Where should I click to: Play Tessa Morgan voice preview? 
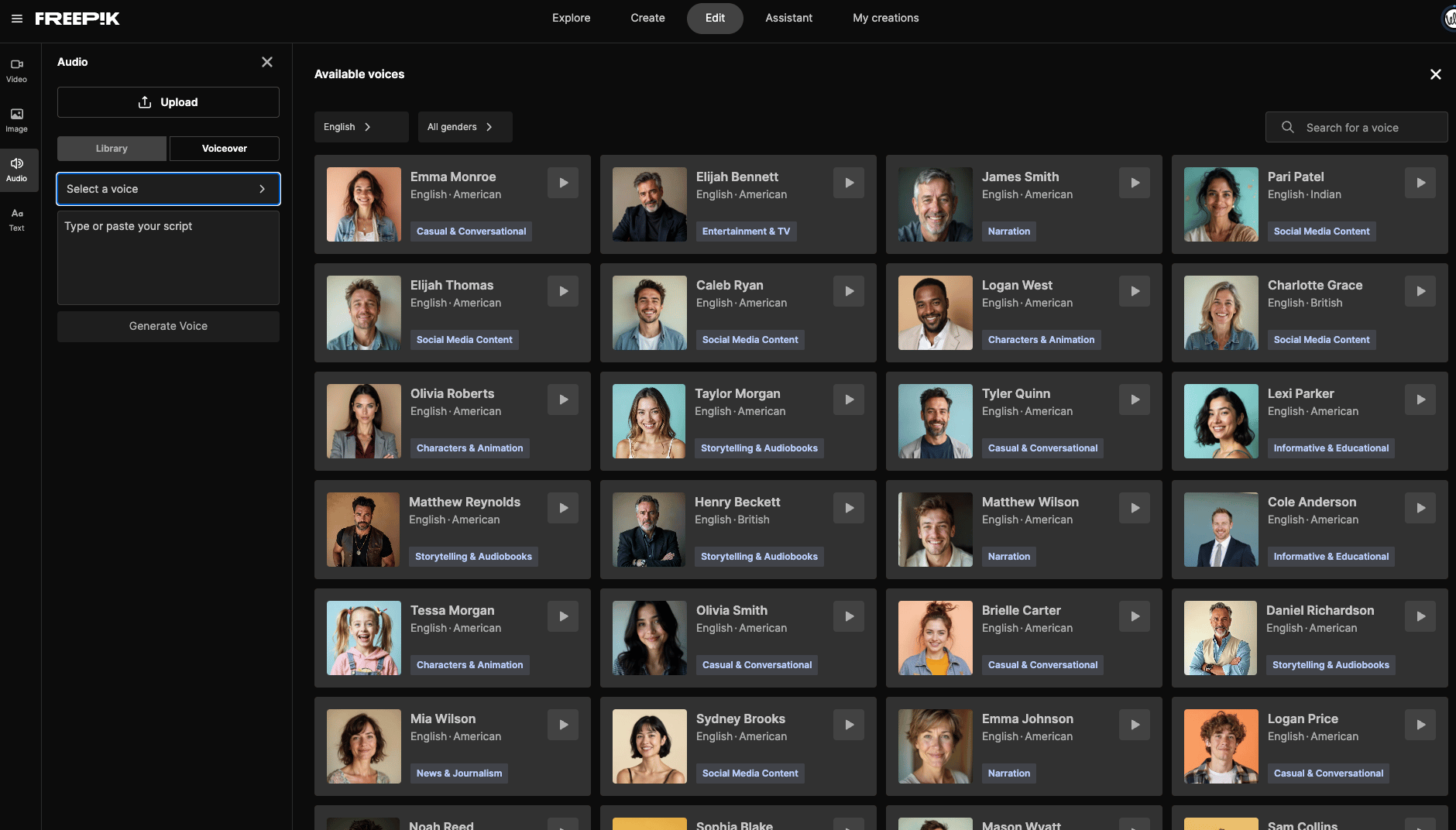point(564,616)
